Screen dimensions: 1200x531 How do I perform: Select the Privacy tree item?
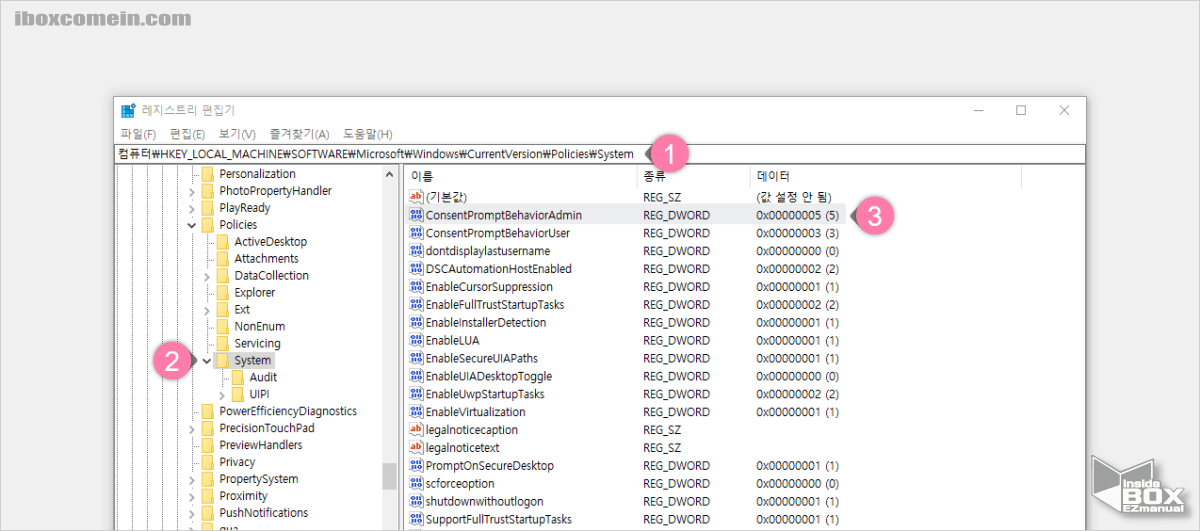click(x=237, y=462)
